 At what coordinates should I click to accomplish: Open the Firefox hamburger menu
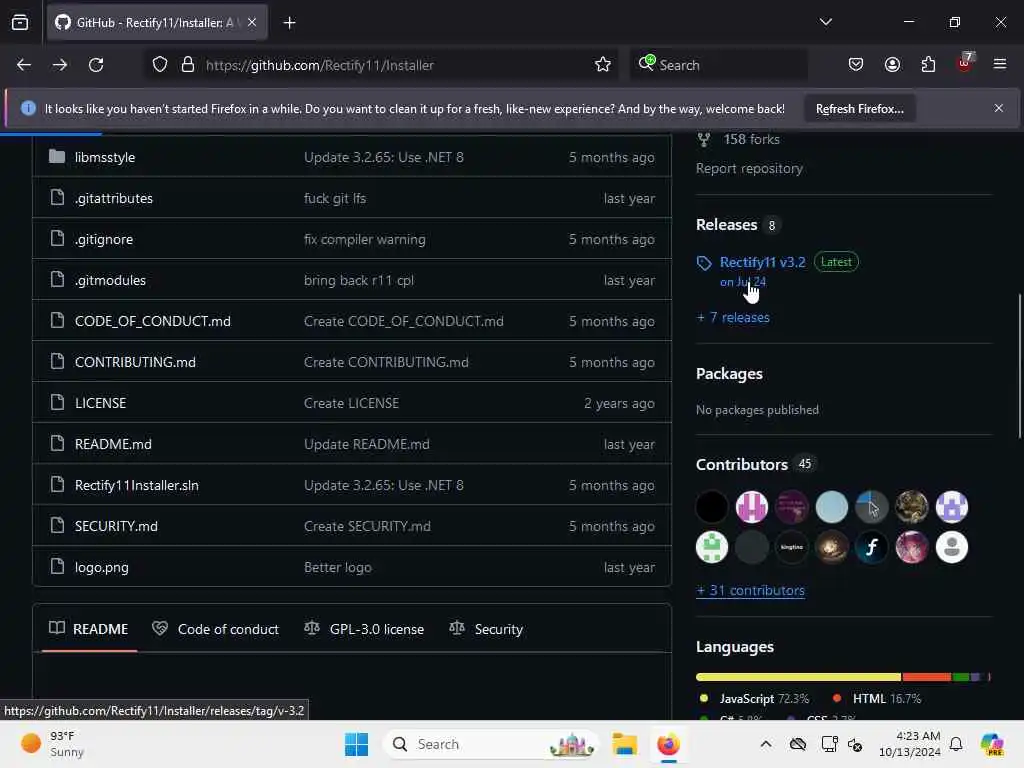[1000, 65]
